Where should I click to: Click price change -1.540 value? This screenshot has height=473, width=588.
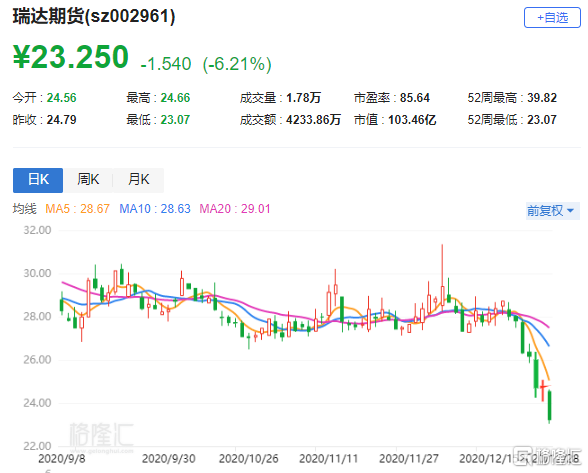[x=166, y=64]
